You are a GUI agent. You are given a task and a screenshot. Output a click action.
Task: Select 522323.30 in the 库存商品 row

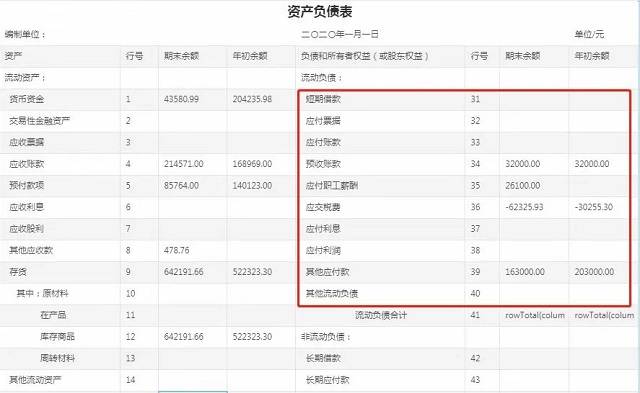point(252,337)
